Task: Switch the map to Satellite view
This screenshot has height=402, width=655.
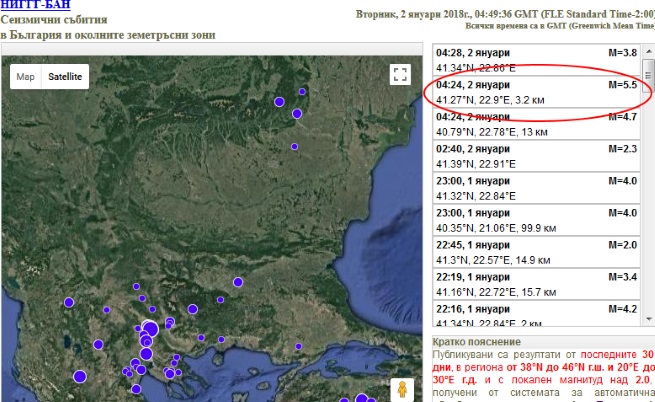Action: pyautogui.click(x=65, y=76)
